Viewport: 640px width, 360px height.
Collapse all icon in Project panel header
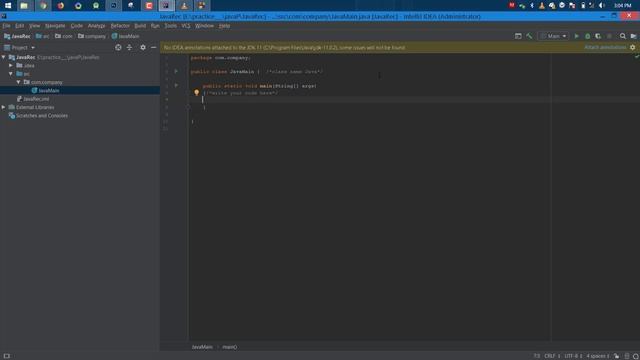(129, 47)
